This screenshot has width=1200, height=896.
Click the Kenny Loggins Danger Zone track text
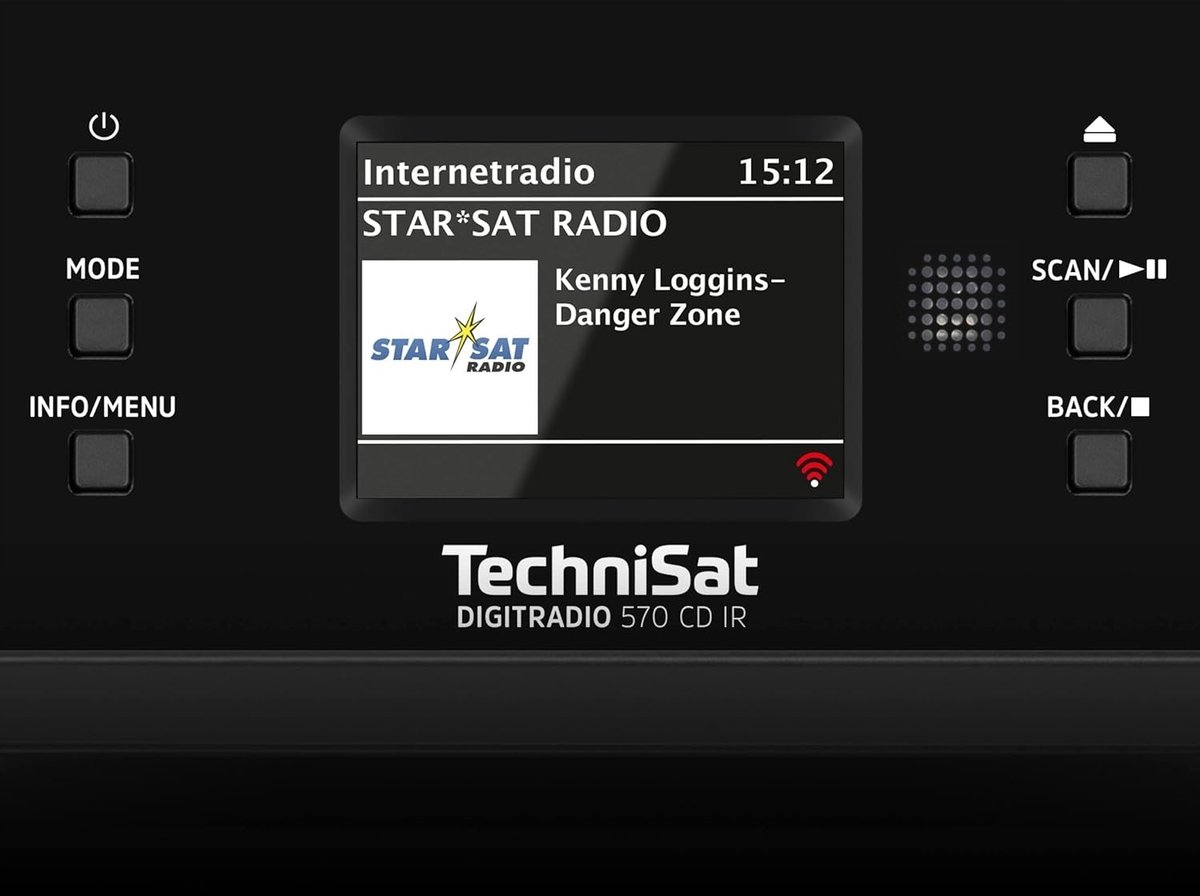670,297
